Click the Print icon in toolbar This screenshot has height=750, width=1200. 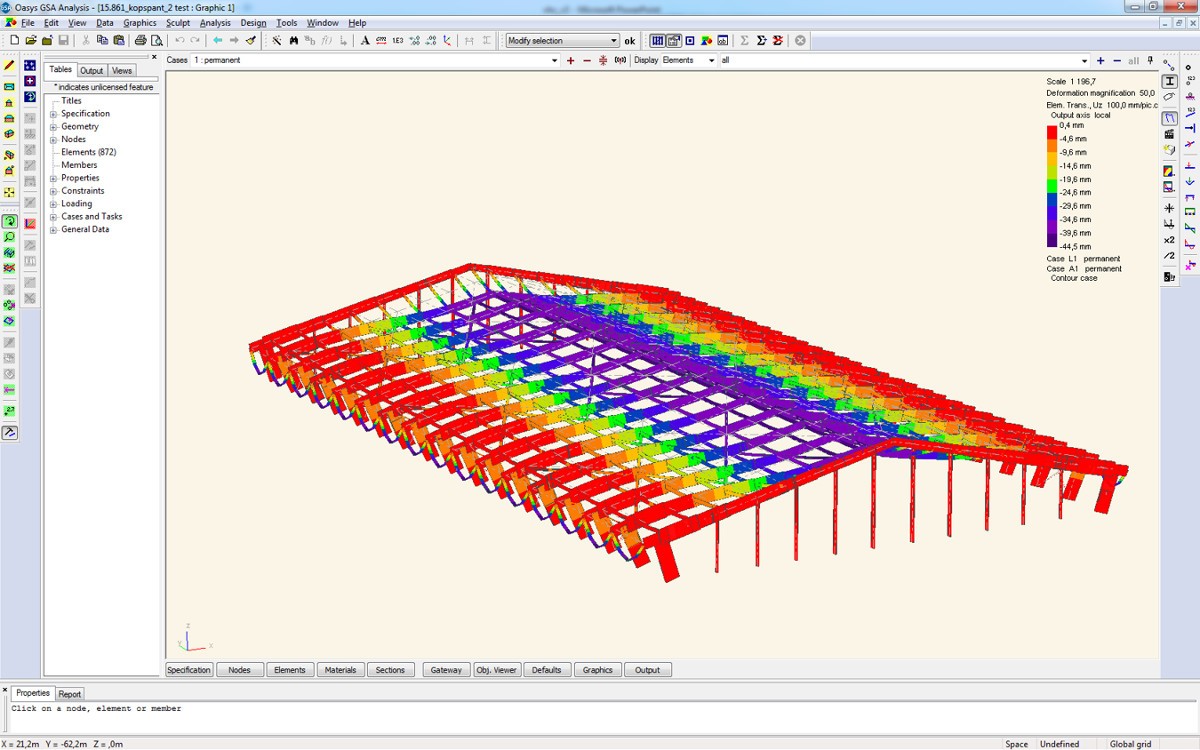click(x=140, y=41)
